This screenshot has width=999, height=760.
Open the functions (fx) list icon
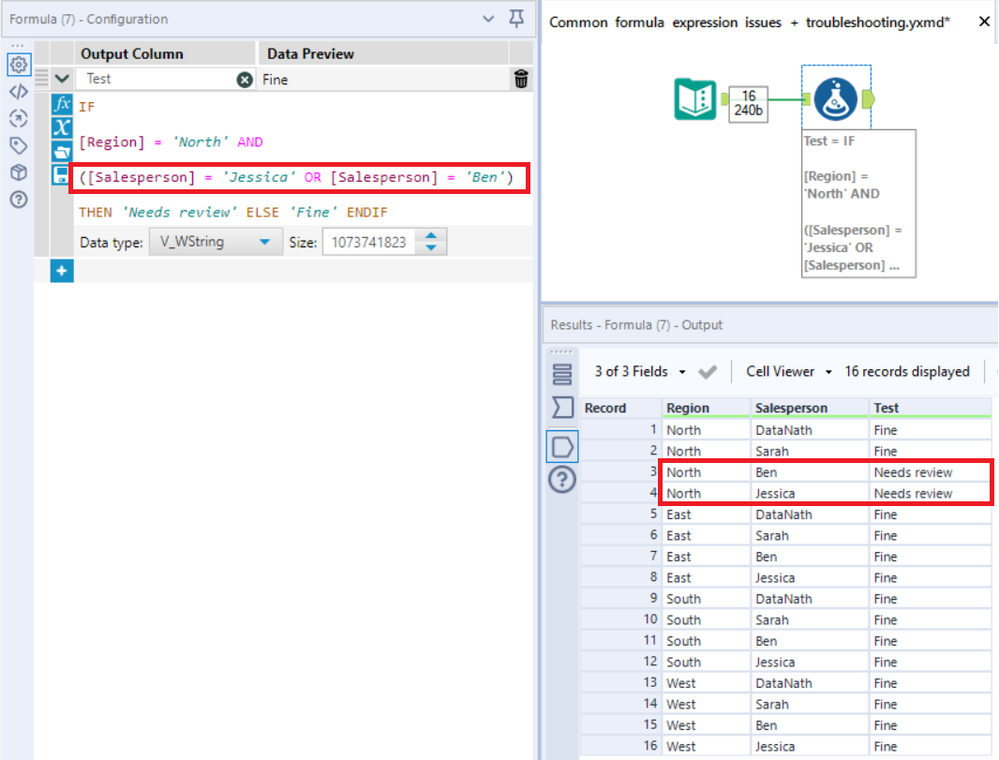tap(62, 104)
